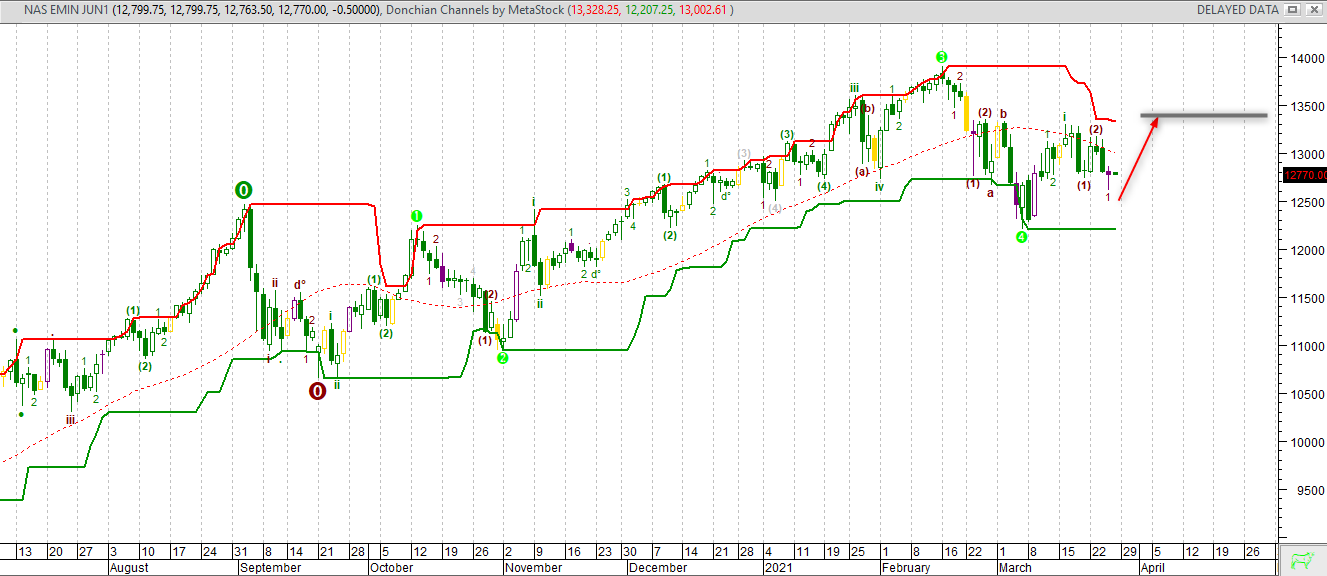Select the green circled 4 wave marker

pos(1021,237)
